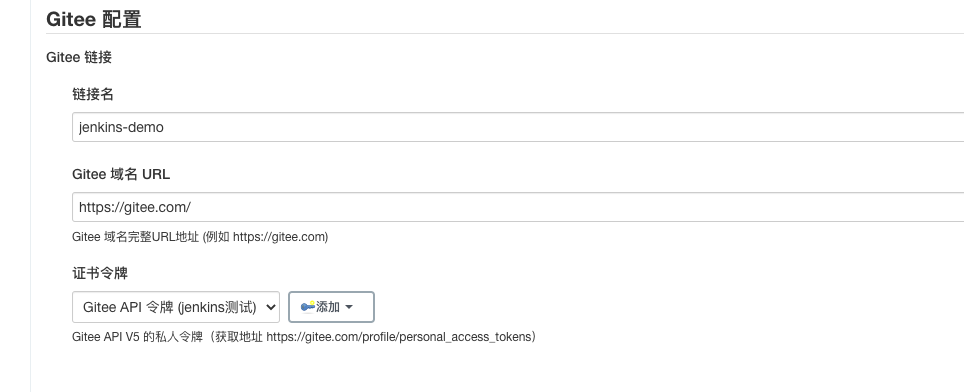Place cursor in jenkins-demo text
The image size is (964, 392).
click(x=121, y=127)
